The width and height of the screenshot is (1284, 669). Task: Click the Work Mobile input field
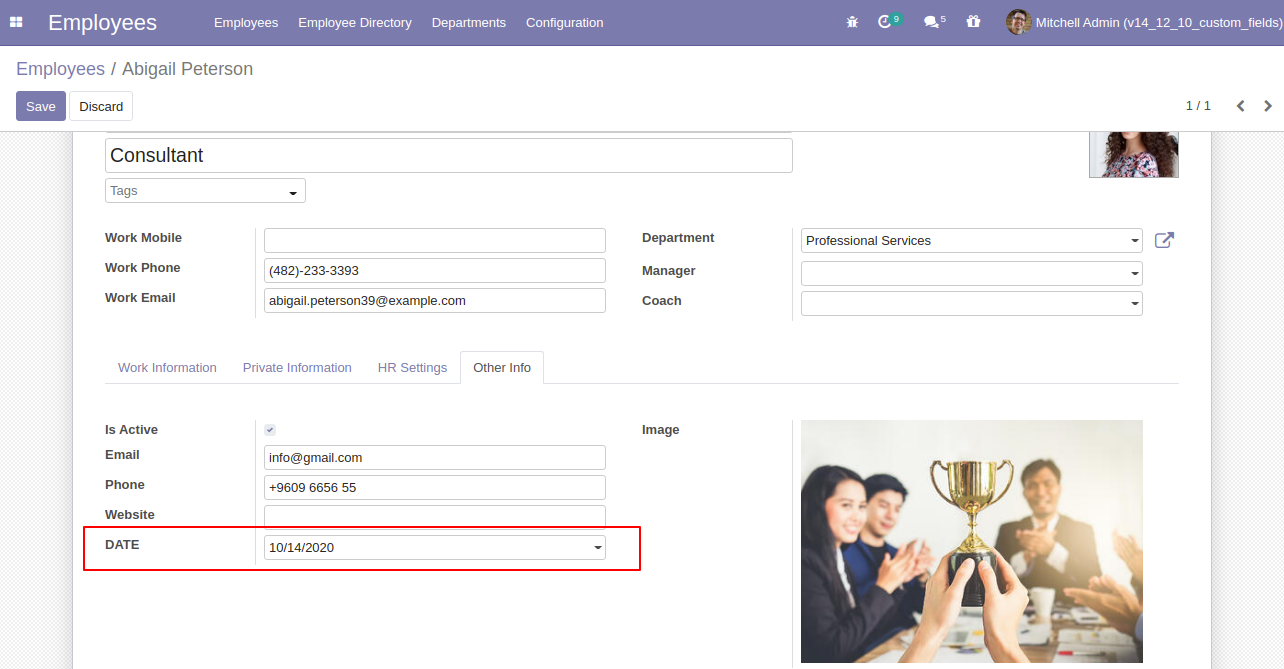pyautogui.click(x=435, y=240)
